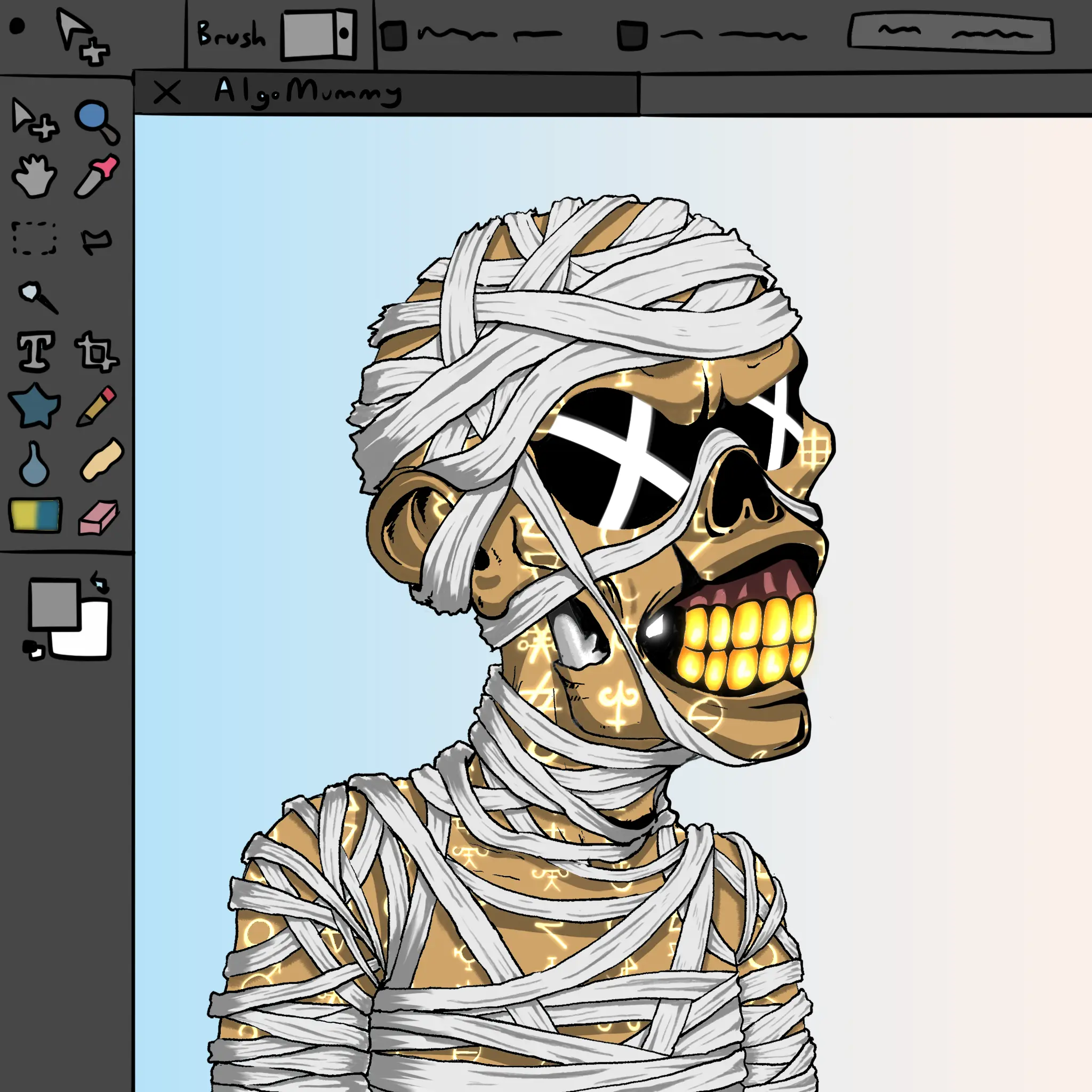Screen dimensions: 1092x1092
Task: Select the Gradient tool
Action: (x=35, y=515)
